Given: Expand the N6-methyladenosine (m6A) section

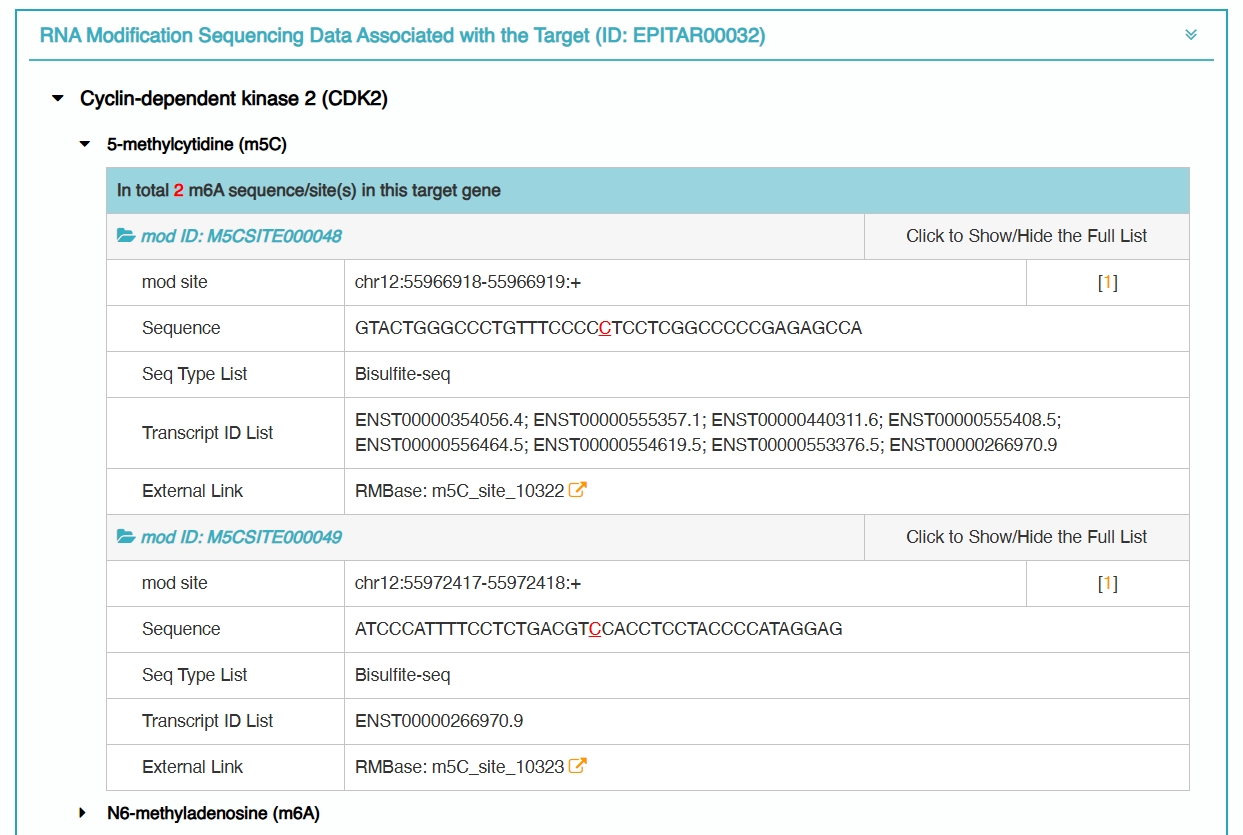Looking at the screenshot, I should 84,813.
